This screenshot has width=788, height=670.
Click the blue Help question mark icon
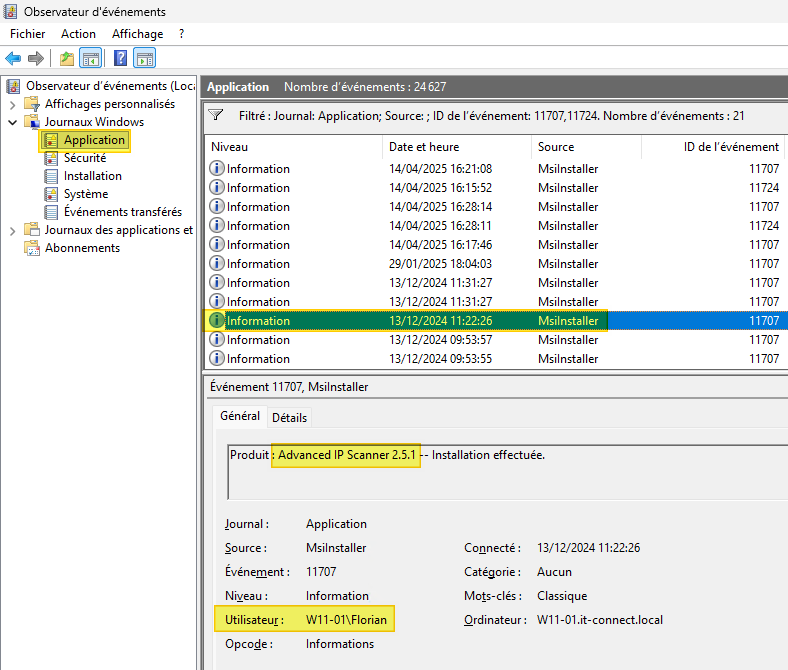coord(120,58)
